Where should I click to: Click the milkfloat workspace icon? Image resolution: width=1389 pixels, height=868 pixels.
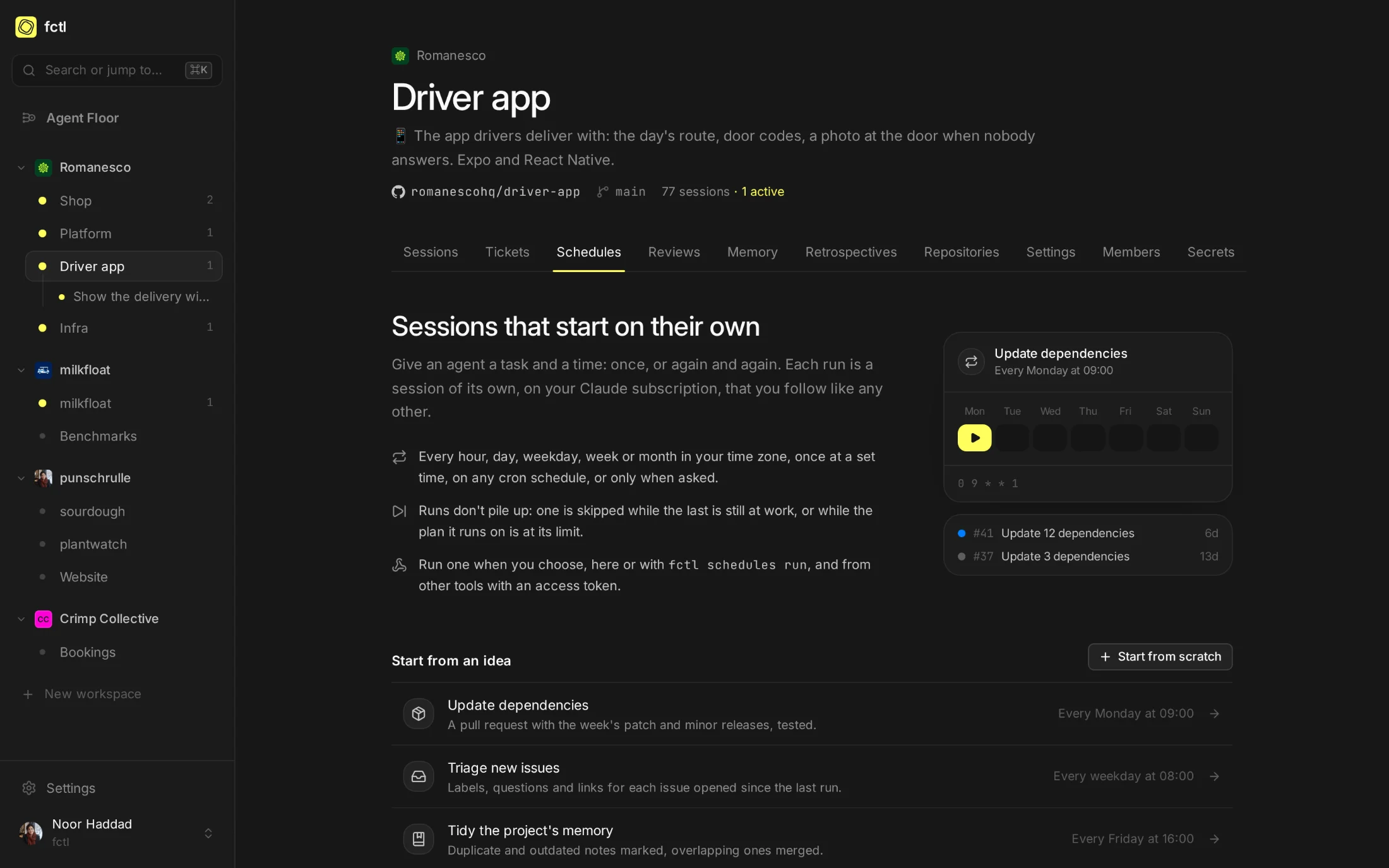pyautogui.click(x=43, y=370)
